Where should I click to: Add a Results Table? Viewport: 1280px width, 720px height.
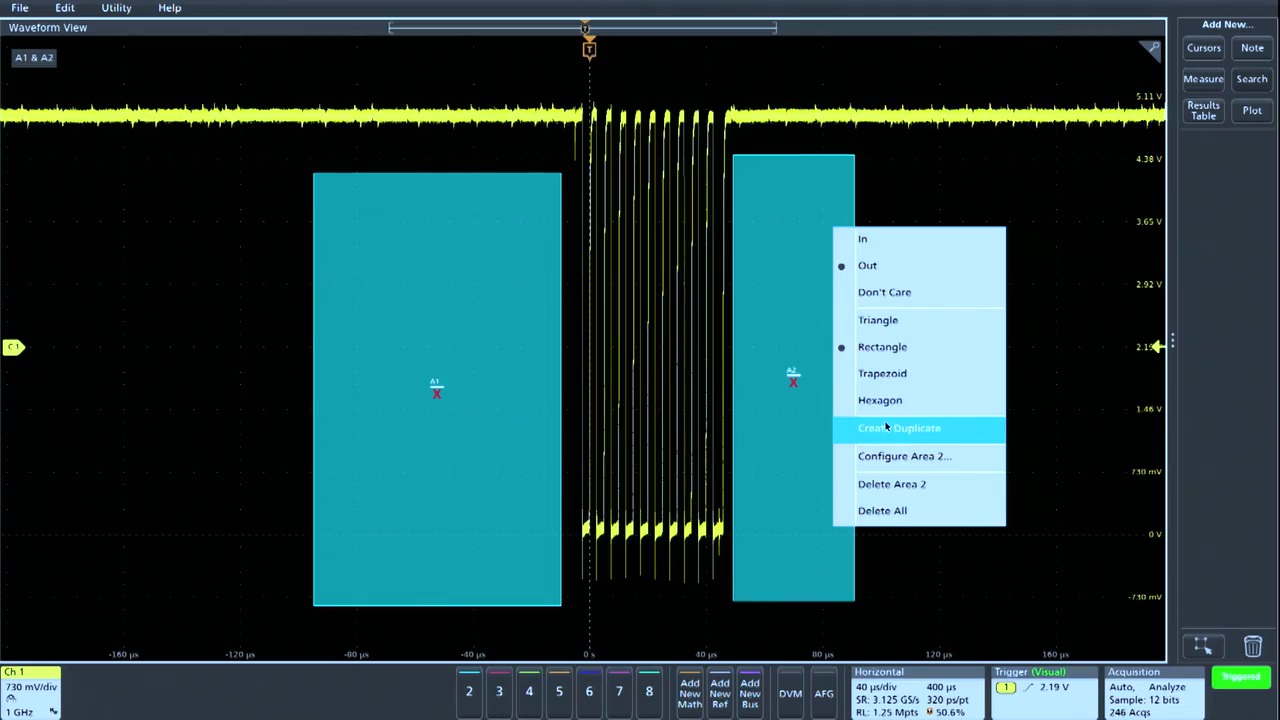pos(1203,111)
